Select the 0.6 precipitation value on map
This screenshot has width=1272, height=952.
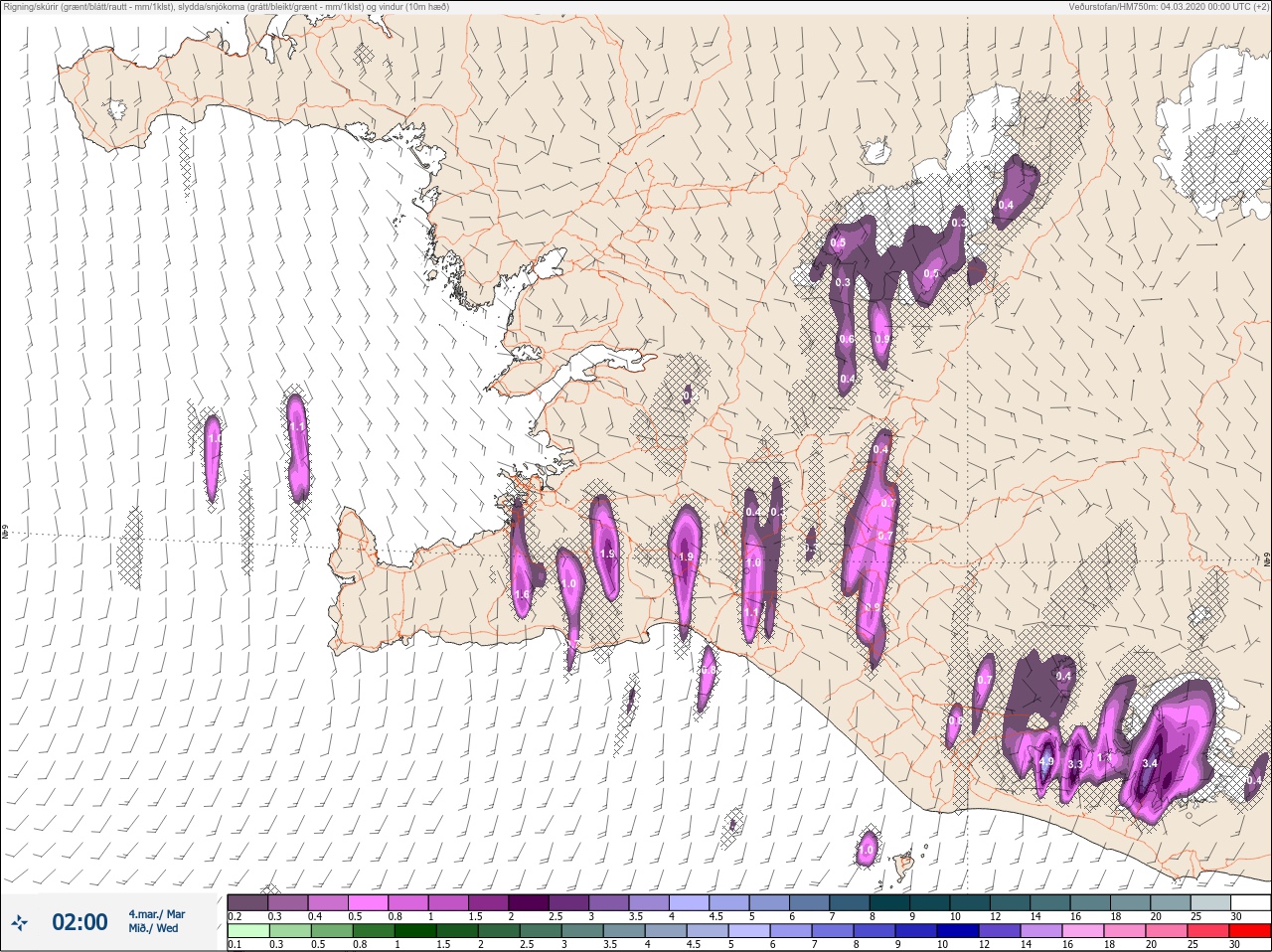847,339
